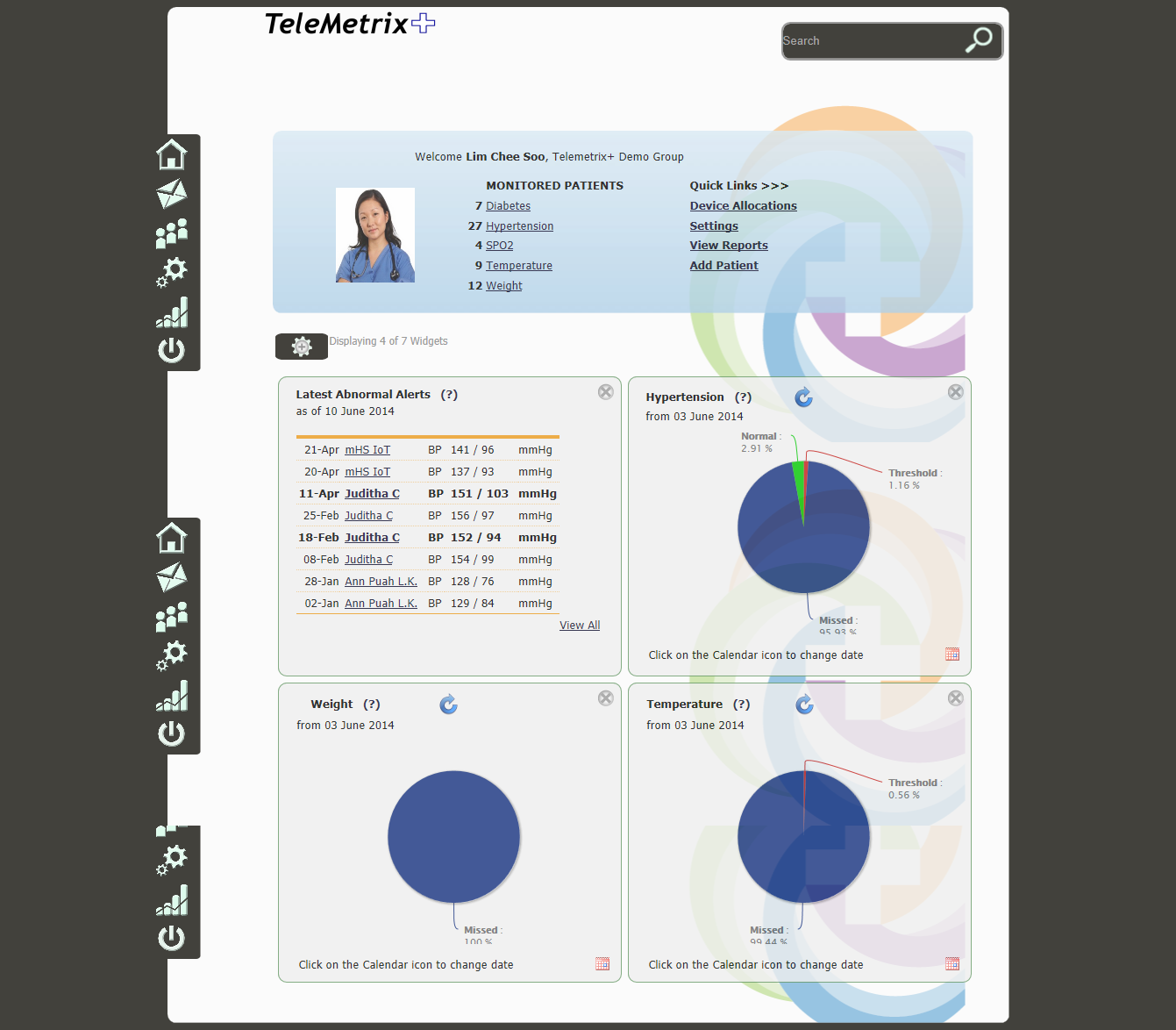
Task: Open patient Ann Puah L.K. 28-Jan alert
Action: [381, 582]
